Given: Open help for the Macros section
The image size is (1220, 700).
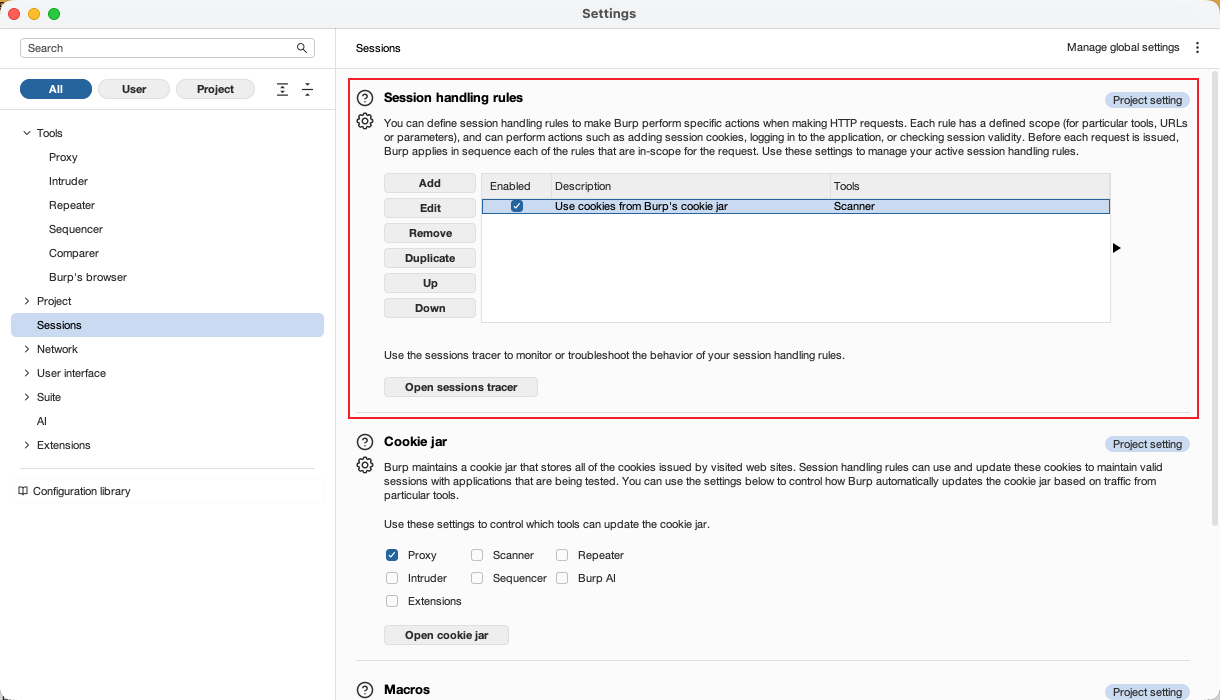Looking at the screenshot, I should 365,690.
